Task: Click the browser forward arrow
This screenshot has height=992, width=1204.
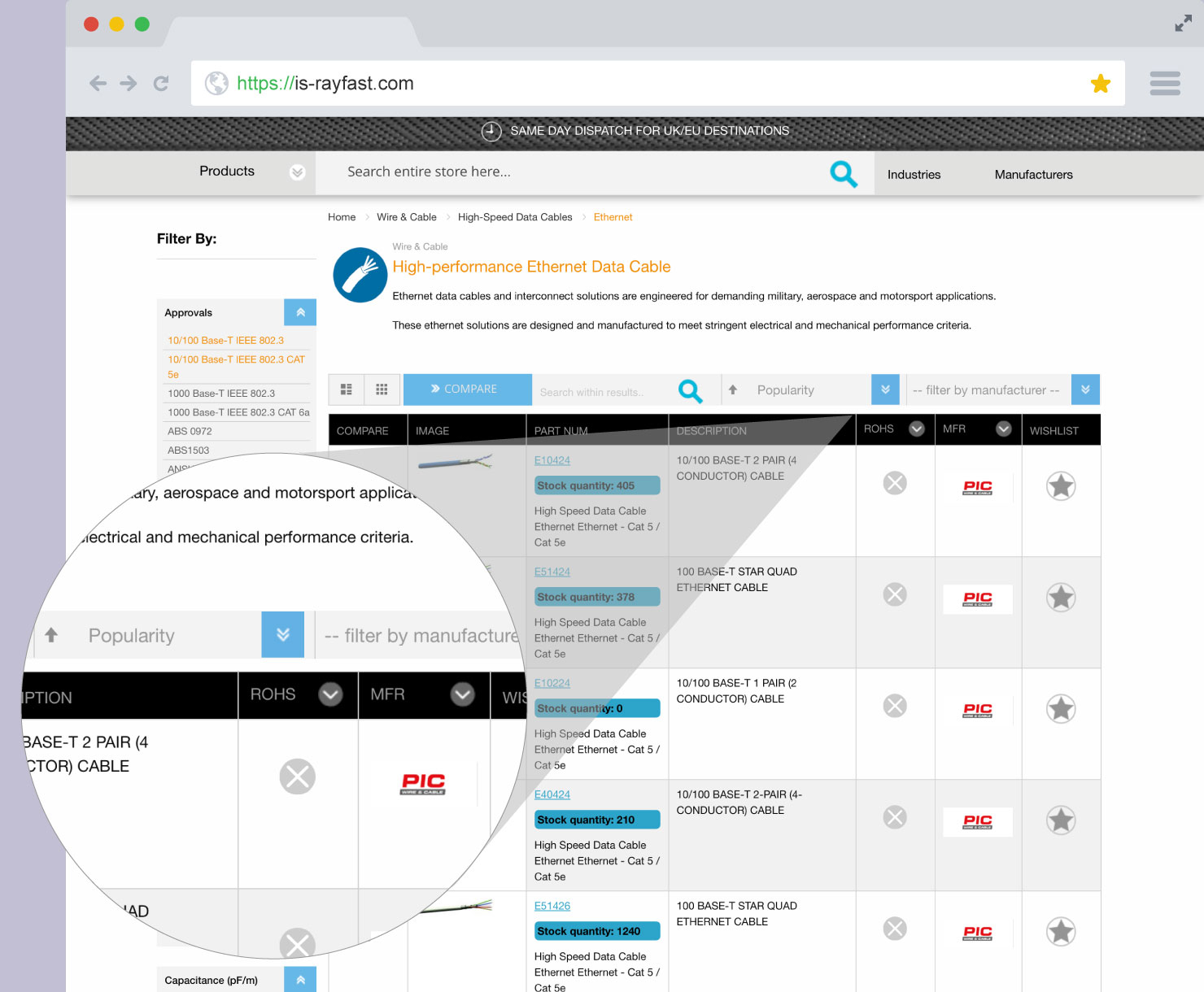Action: (129, 83)
